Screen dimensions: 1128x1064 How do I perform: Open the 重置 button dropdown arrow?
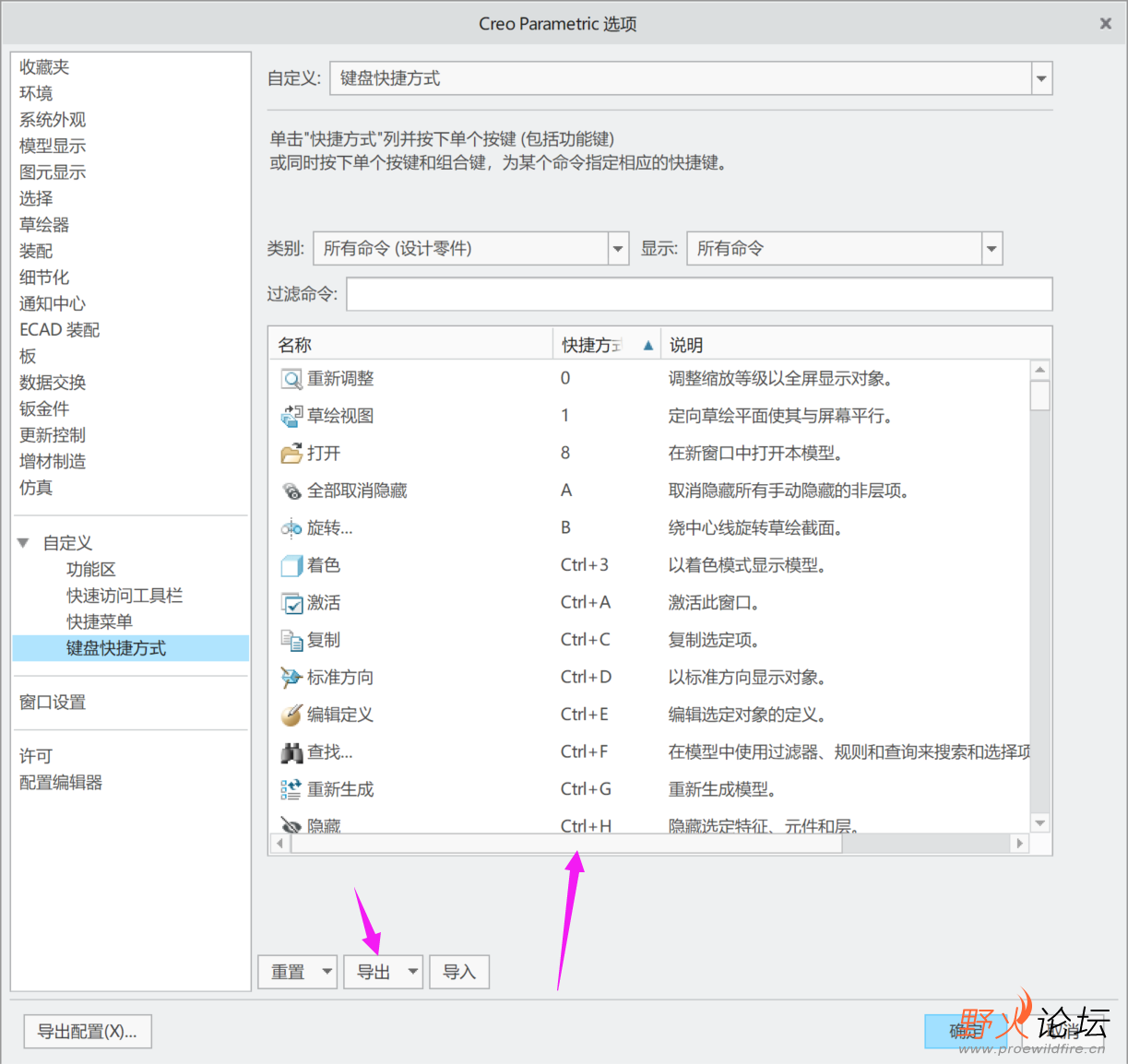point(327,972)
